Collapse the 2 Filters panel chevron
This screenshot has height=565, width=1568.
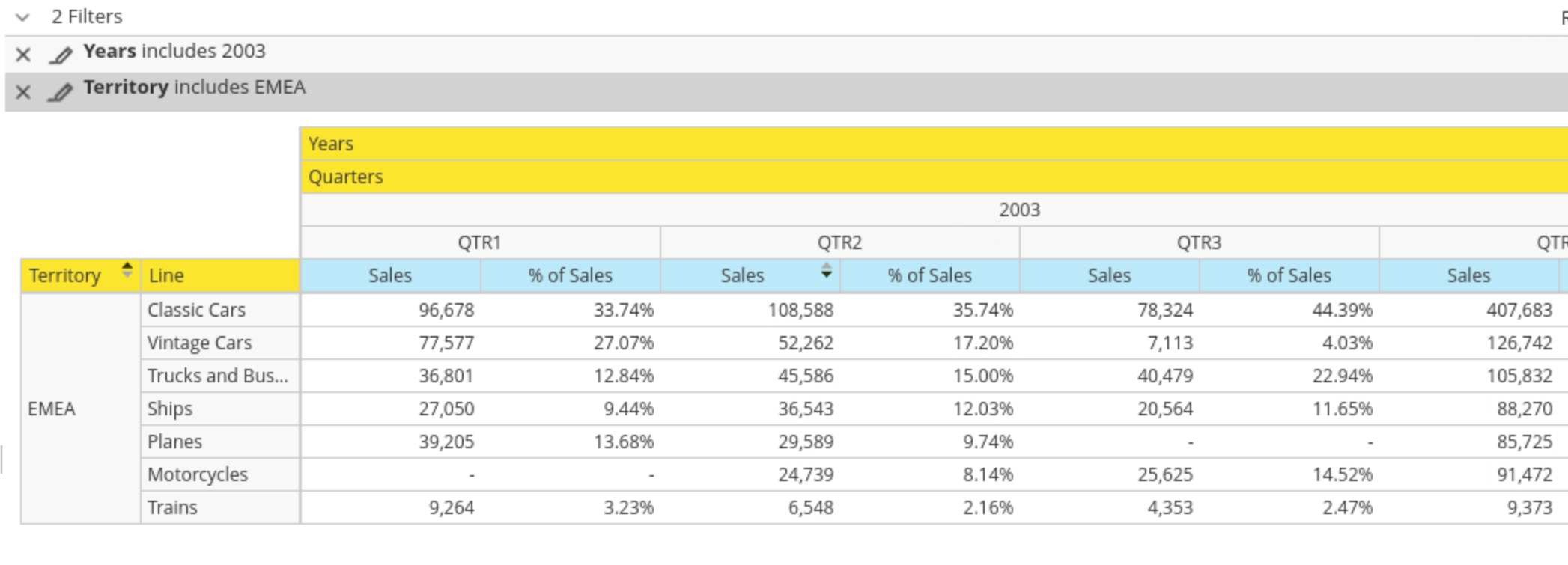coord(22,16)
